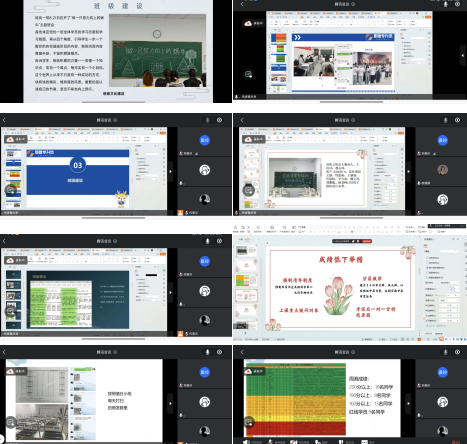Go back from the meeting showing slide 03

tap(4, 120)
